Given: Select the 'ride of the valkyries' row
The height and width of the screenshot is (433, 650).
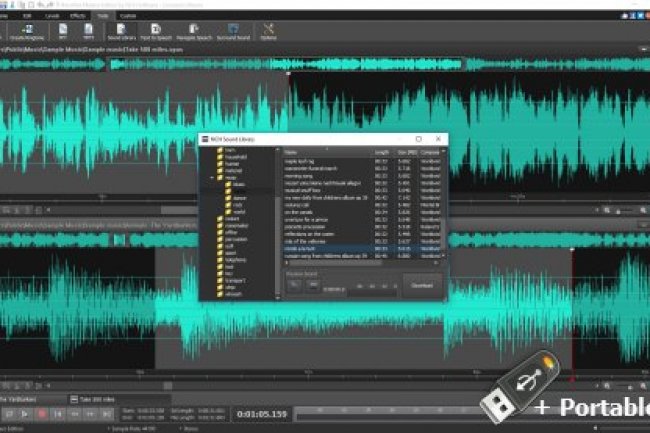Looking at the screenshot, I should click(x=361, y=241).
